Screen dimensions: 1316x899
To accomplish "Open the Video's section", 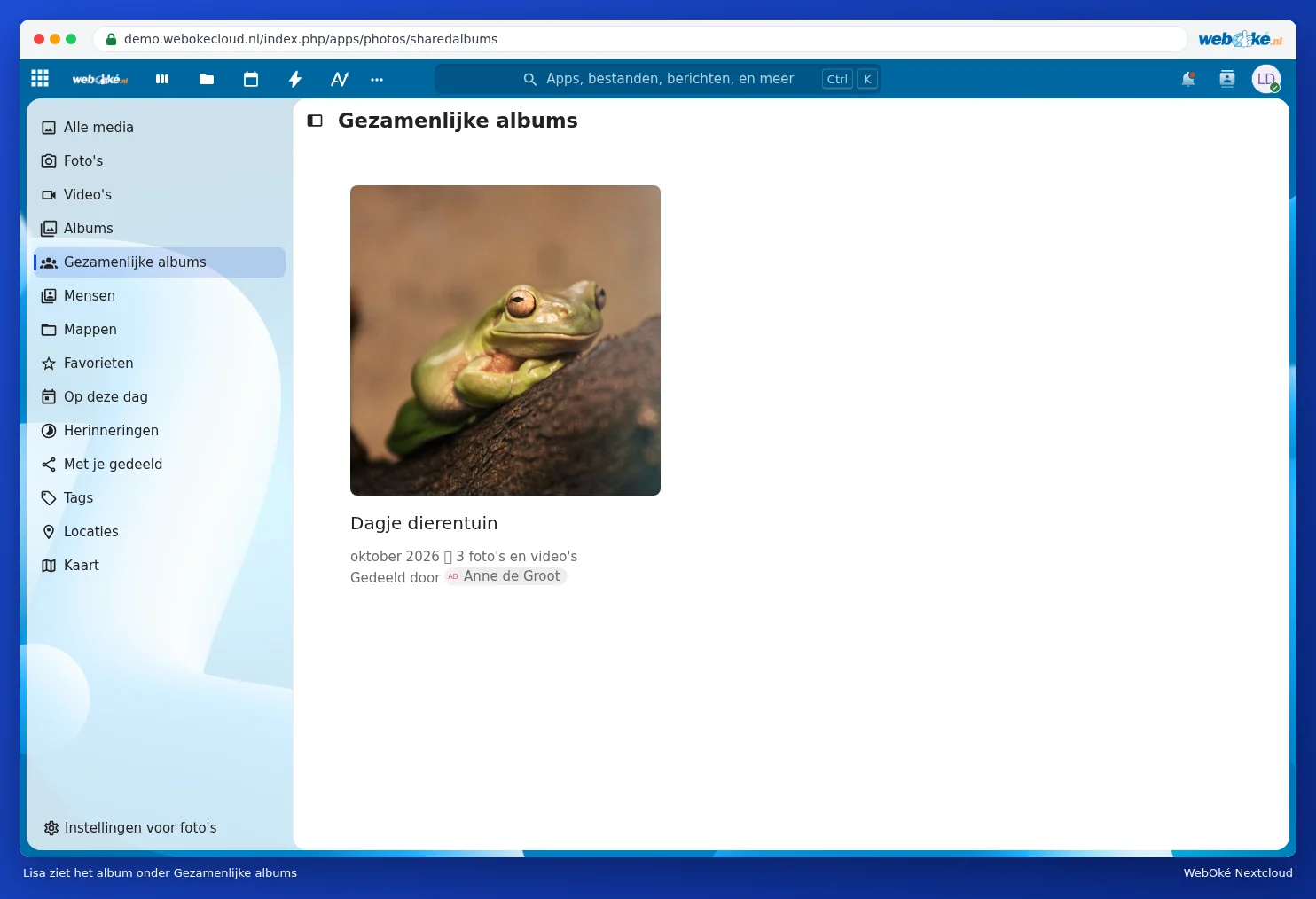I will [160, 195].
